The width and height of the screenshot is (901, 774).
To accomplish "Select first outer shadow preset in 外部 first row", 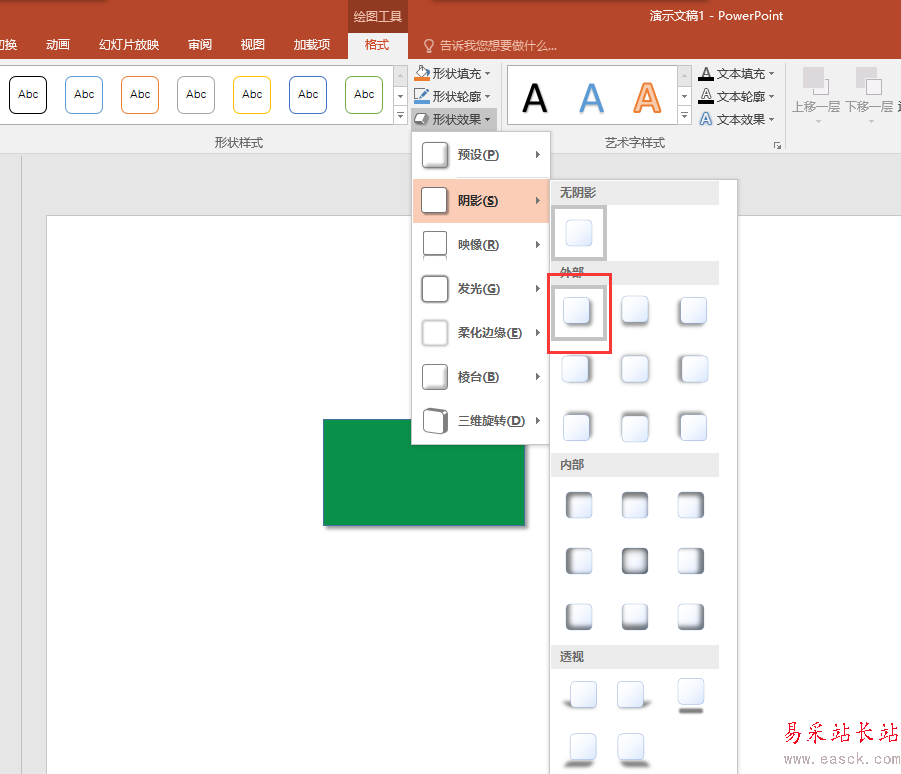I will (579, 313).
